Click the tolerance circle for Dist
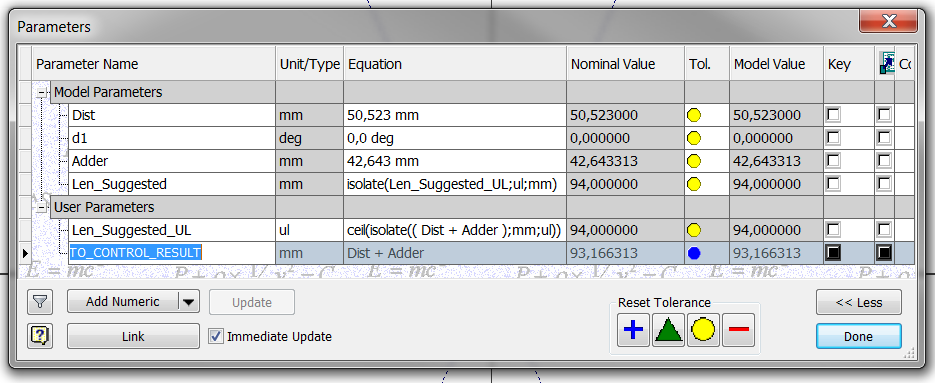 pos(693,115)
